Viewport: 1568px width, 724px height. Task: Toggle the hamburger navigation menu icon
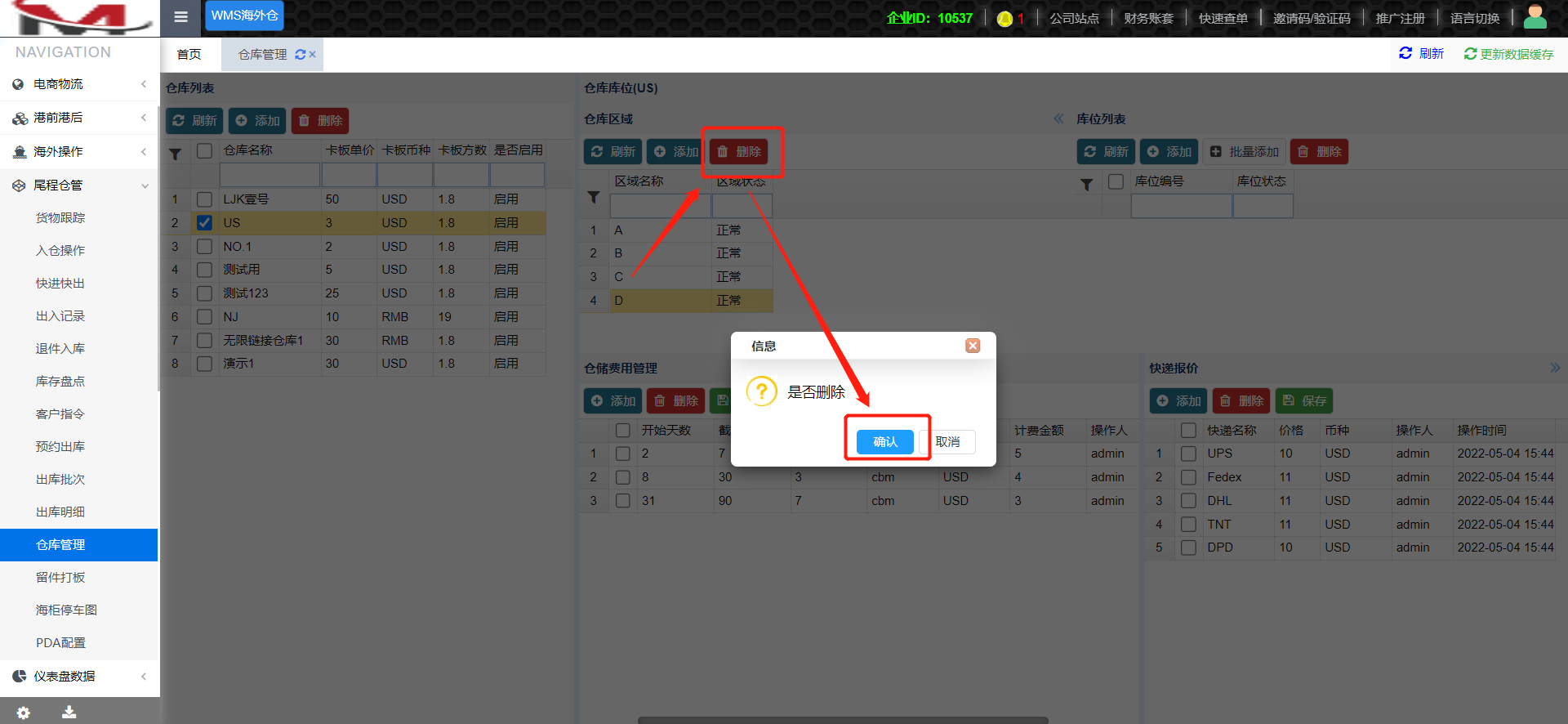[181, 16]
